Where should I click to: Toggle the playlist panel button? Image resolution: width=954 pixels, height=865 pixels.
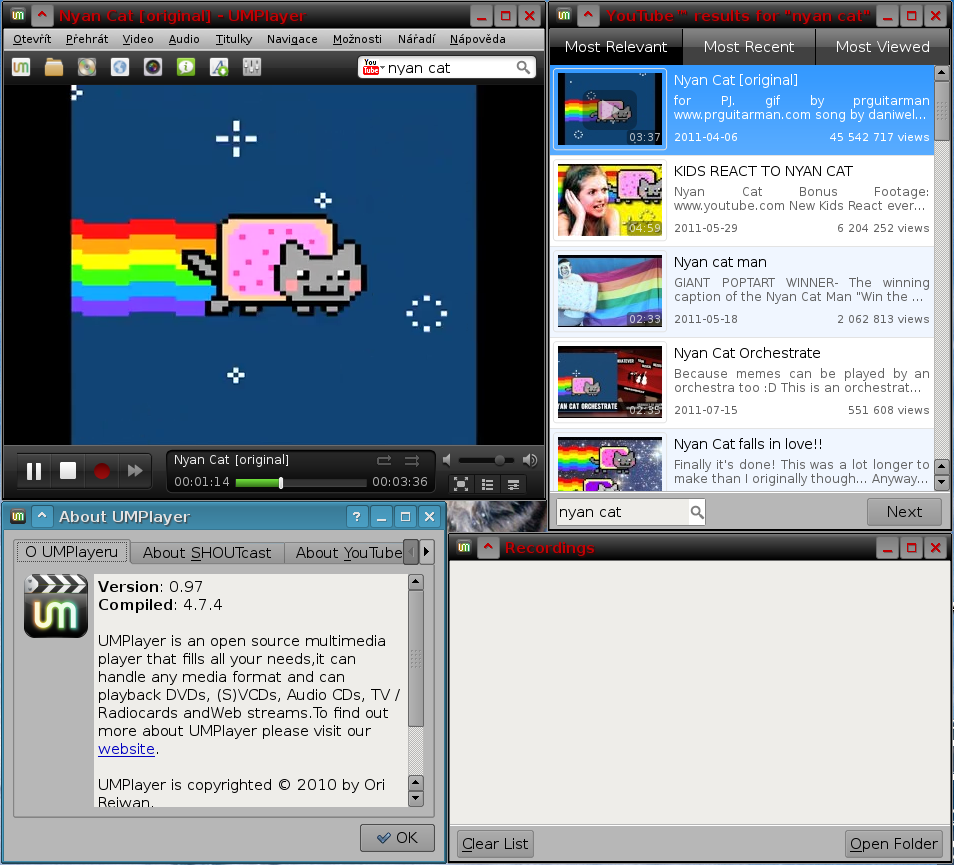click(487, 484)
